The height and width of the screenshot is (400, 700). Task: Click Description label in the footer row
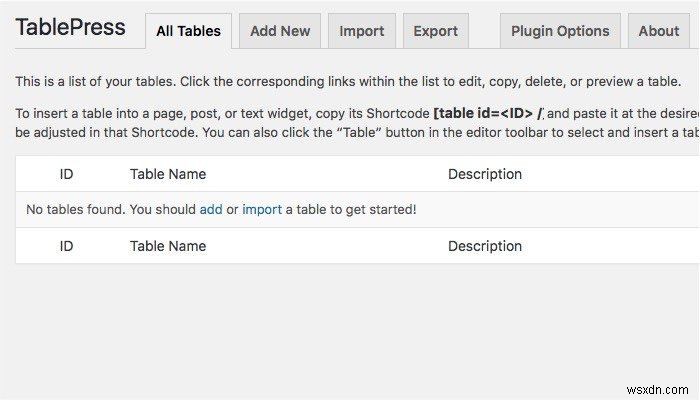tap(485, 246)
